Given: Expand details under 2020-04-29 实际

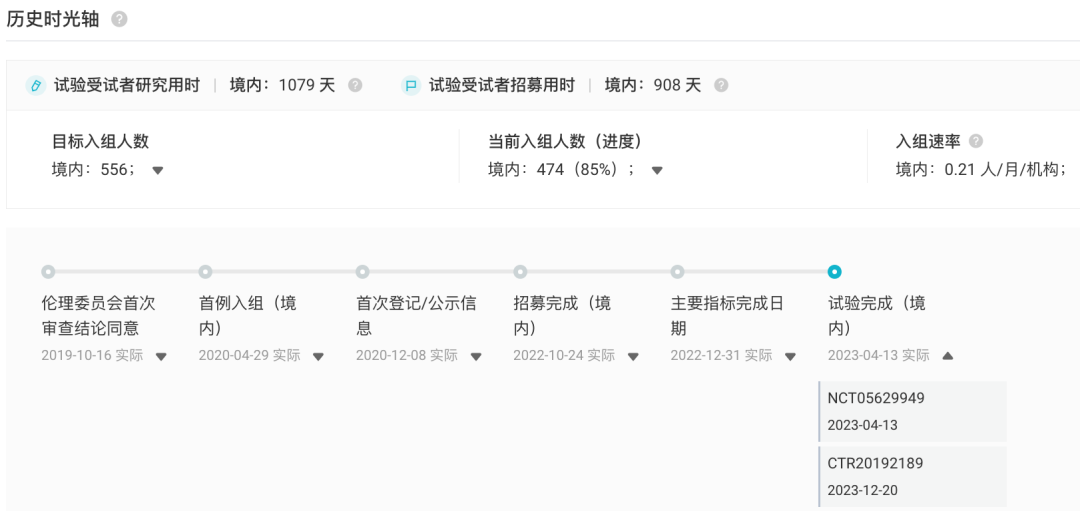Looking at the screenshot, I should [x=318, y=357].
